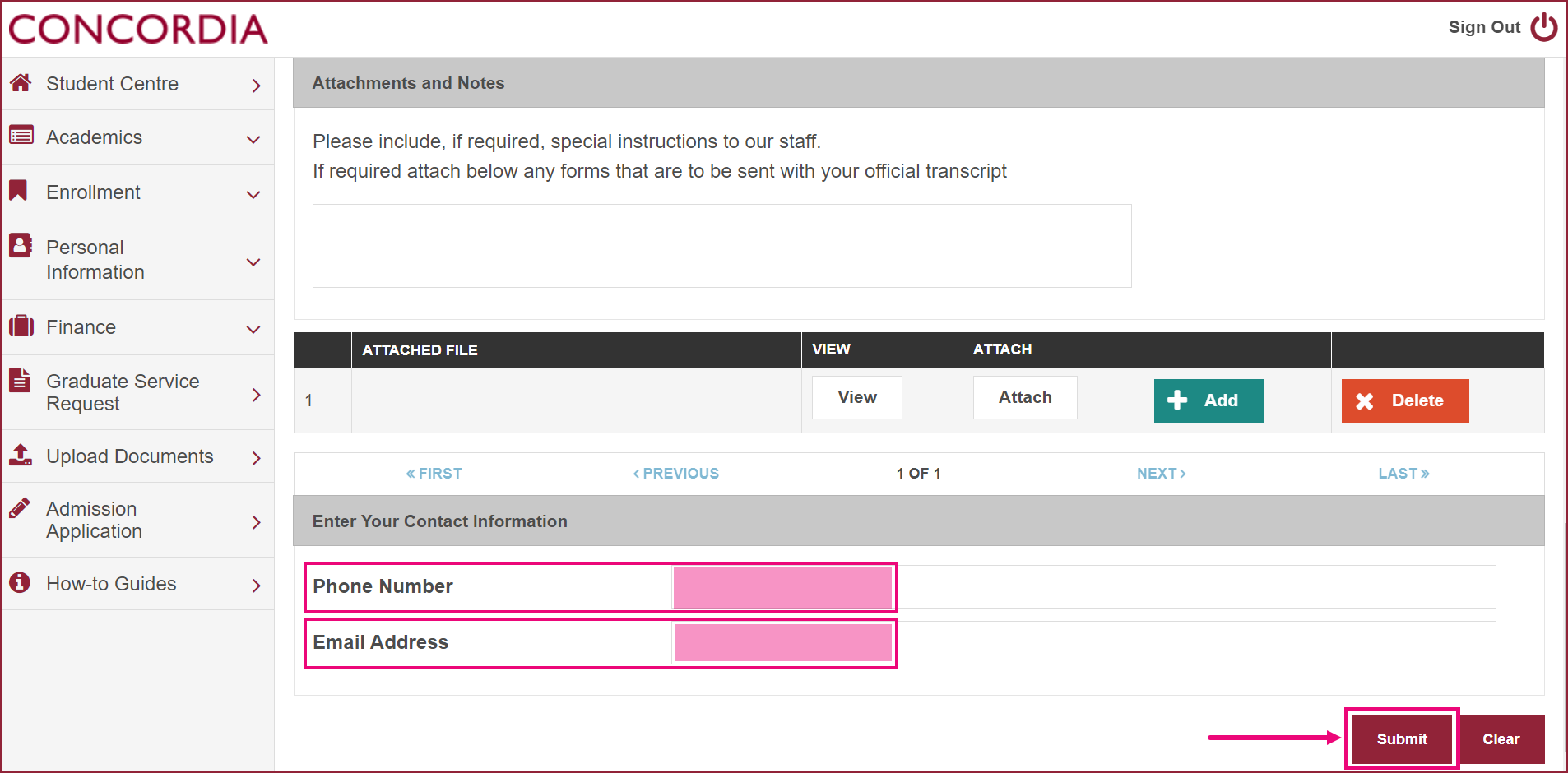Open Admission Application arrow chevron
This screenshot has width=1568, height=773.
point(257,522)
